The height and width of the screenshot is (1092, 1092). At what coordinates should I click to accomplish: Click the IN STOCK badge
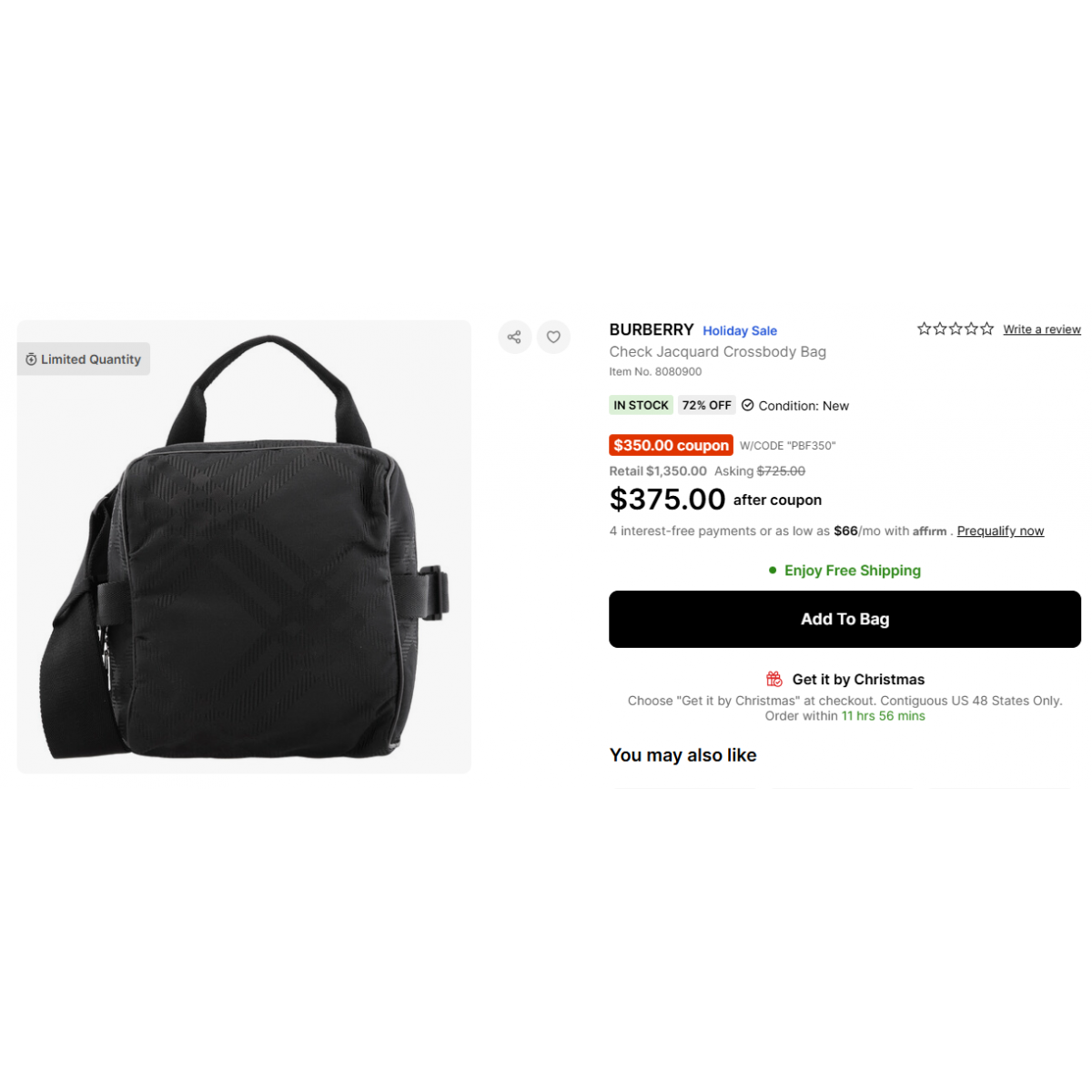(641, 405)
